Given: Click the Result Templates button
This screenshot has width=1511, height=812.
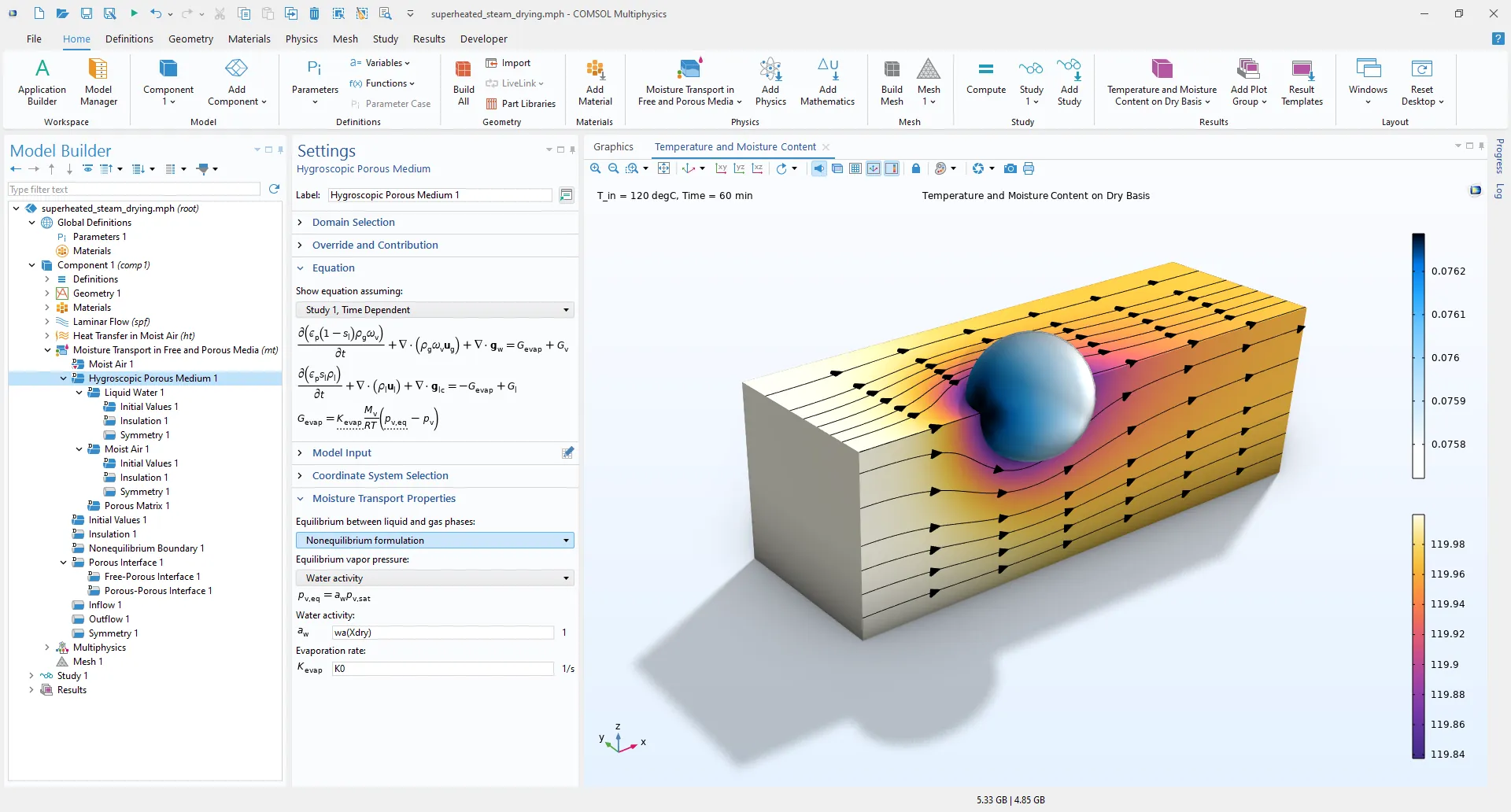Looking at the screenshot, I should click(x=1302, y=83).
